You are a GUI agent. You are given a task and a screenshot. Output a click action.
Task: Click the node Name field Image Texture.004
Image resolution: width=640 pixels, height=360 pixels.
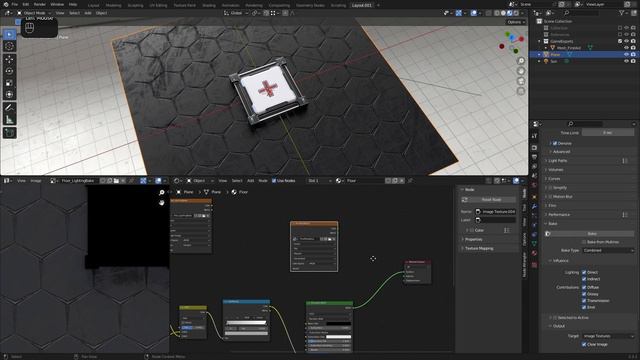pos(495,211)
